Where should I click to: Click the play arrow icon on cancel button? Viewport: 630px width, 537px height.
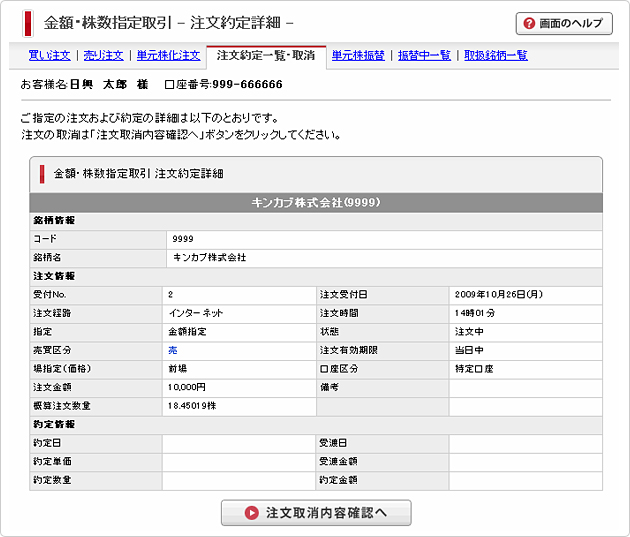(252, 513)
